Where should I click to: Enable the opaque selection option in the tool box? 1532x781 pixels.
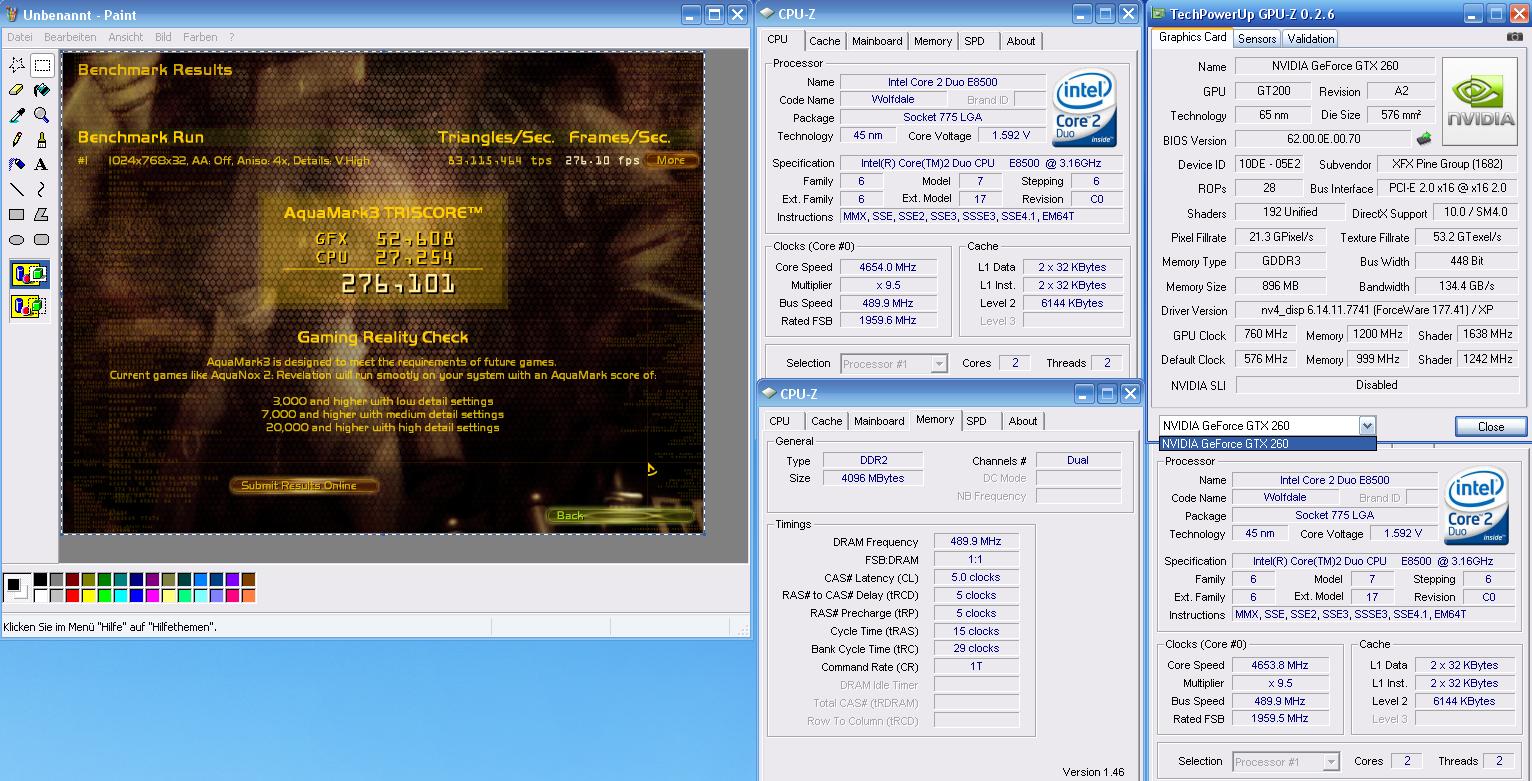(x=29, y=273)
